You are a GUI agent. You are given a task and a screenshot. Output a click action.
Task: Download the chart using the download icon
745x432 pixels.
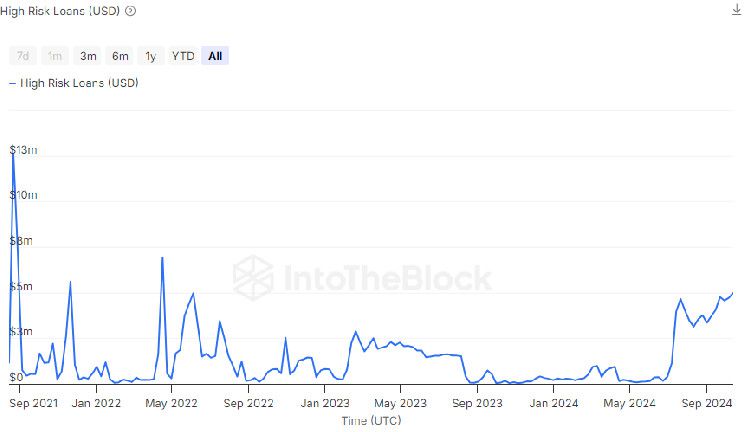click(737, 10)
